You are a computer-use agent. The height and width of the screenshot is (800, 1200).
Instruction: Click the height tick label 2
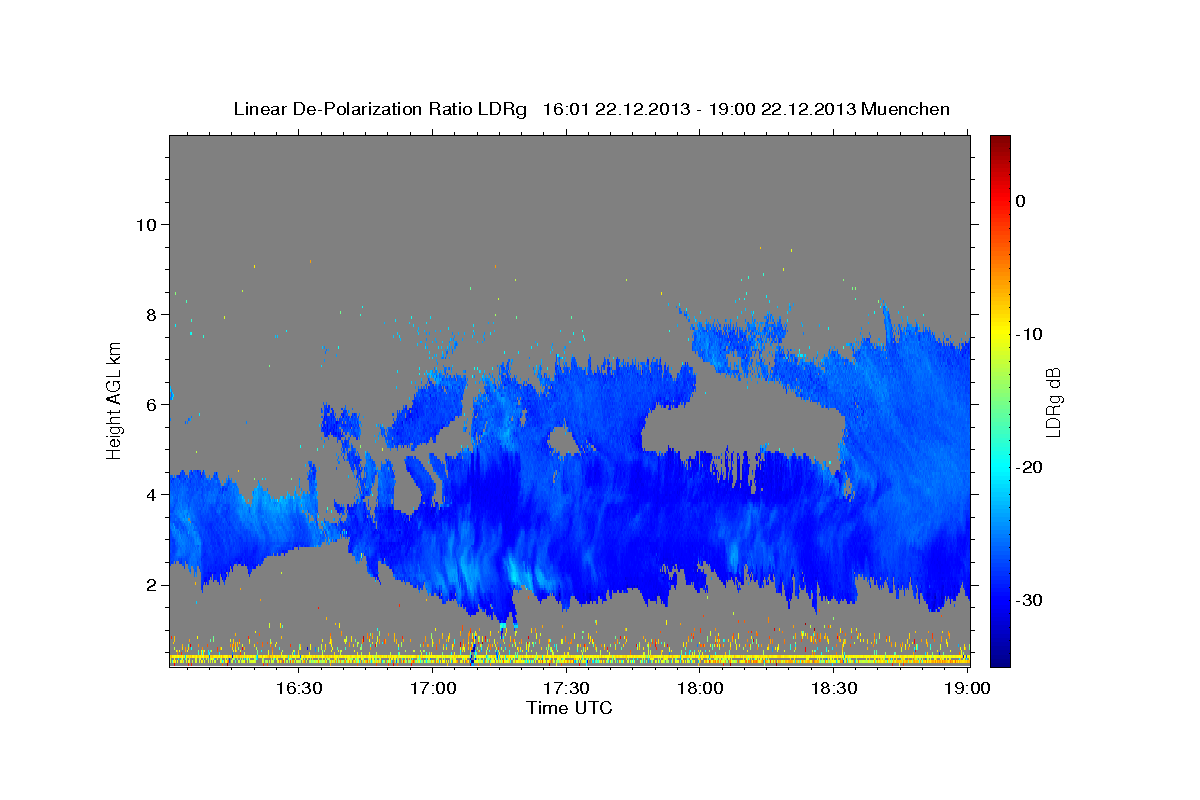(151, 584)
